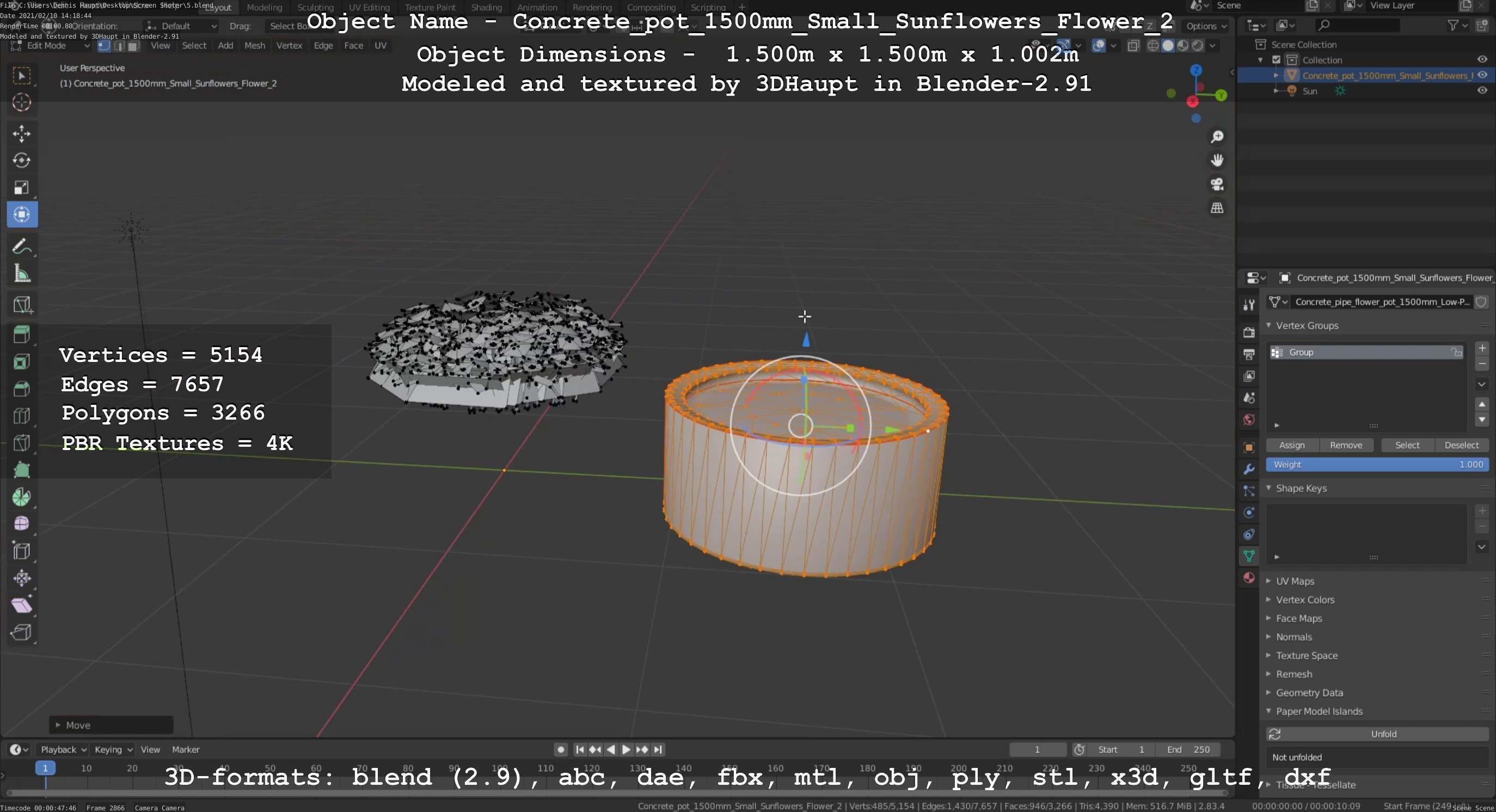This screenshot has height=812, width=1496.
Task: Open the Edit Mode dropdown
Action: click(51, 46)
